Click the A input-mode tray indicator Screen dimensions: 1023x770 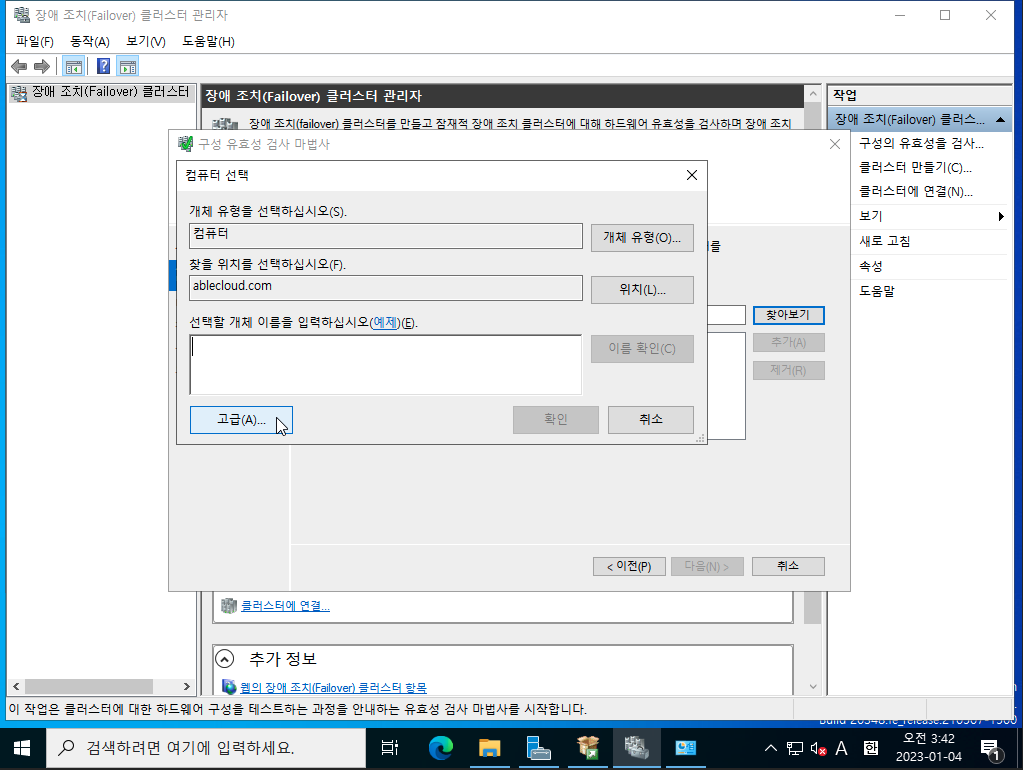pos(842,748)
